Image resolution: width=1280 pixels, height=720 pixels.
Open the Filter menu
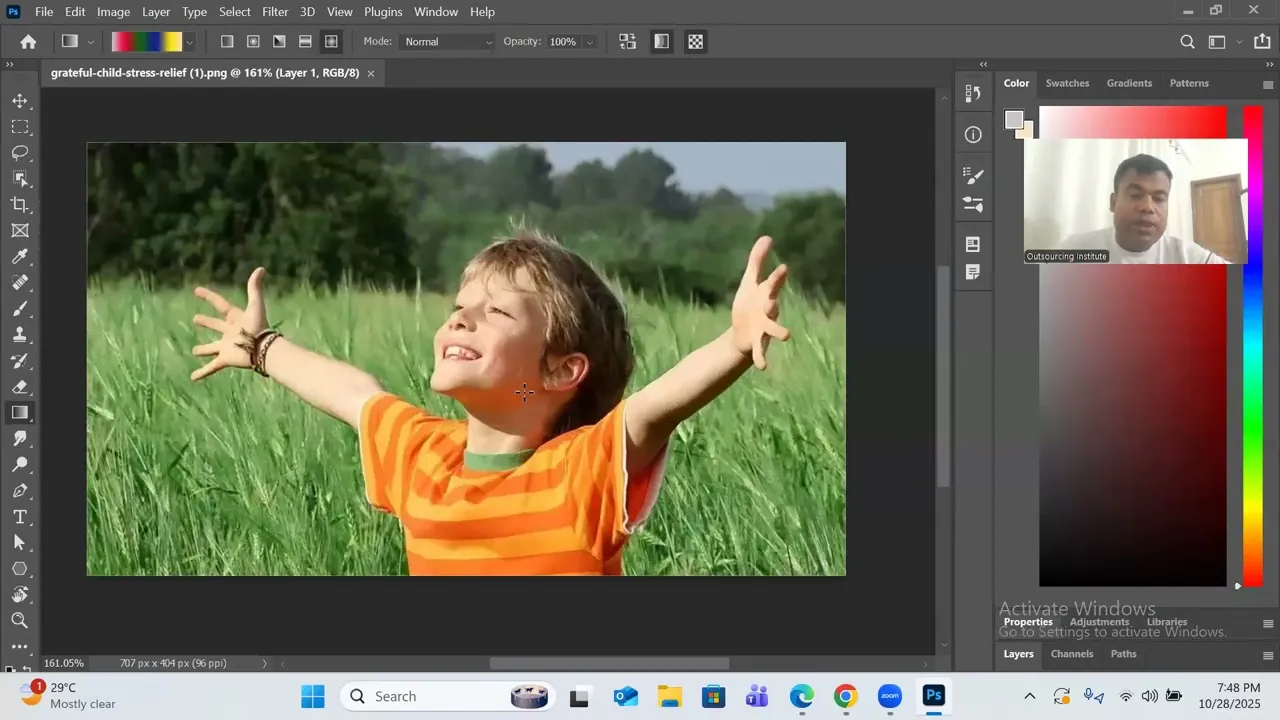[x=275, y=12]
